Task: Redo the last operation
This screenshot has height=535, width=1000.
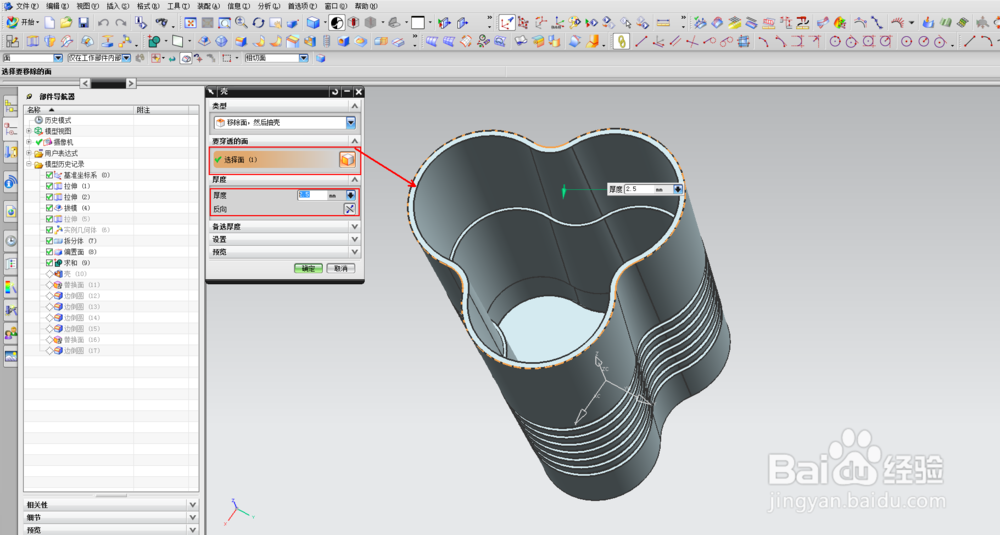Action: coord(121,23)
